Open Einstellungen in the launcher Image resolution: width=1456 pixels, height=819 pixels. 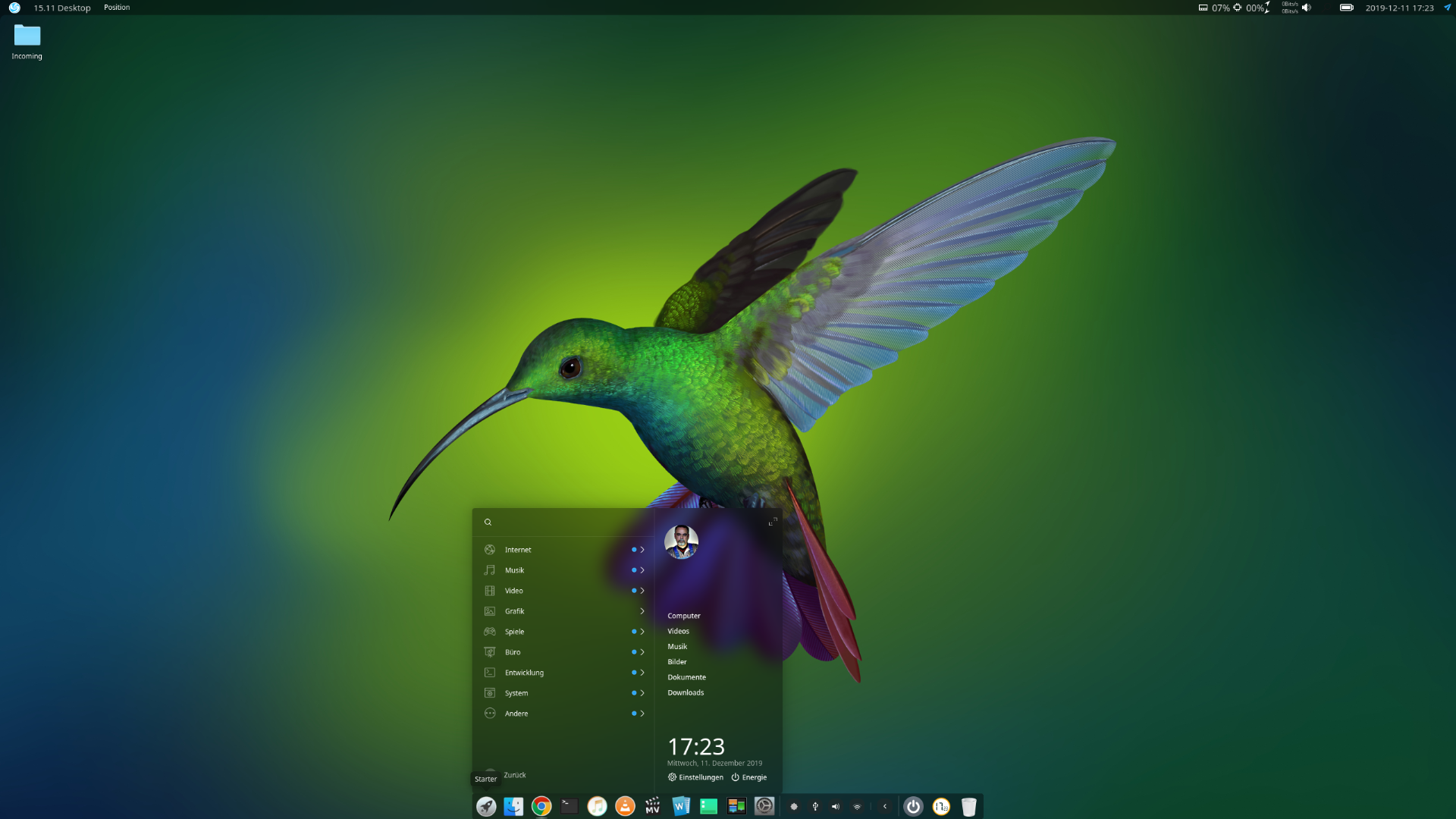click(x=695, y=777)
